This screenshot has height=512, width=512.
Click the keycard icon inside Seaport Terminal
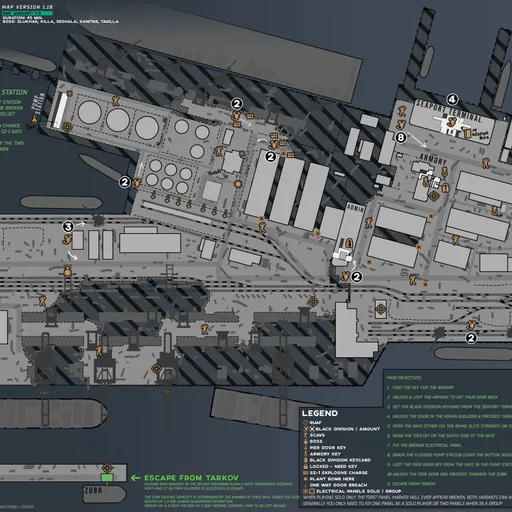pyautogui.click(x=468, y=133)
